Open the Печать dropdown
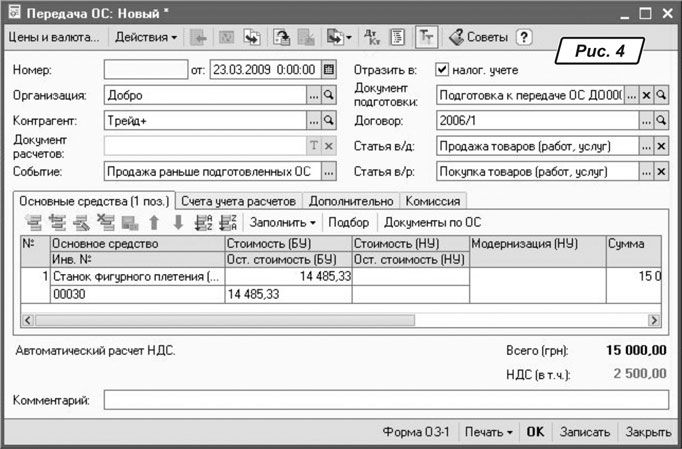The image size is (682, 449). click(x=489, y=432)
